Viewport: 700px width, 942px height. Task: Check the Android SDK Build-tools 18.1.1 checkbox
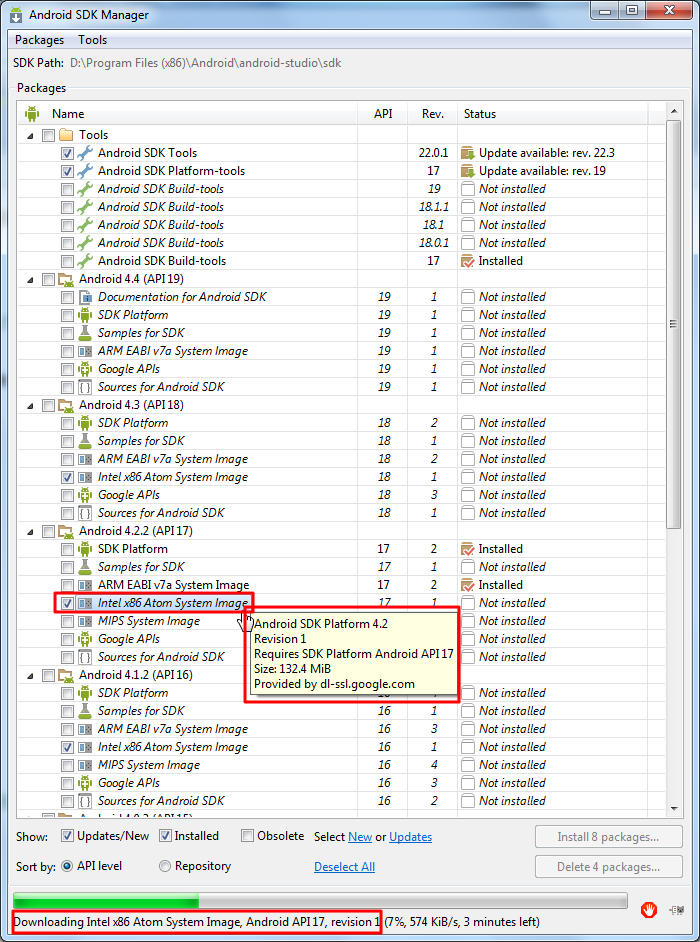pyautogui.click(x=67, y=207)
